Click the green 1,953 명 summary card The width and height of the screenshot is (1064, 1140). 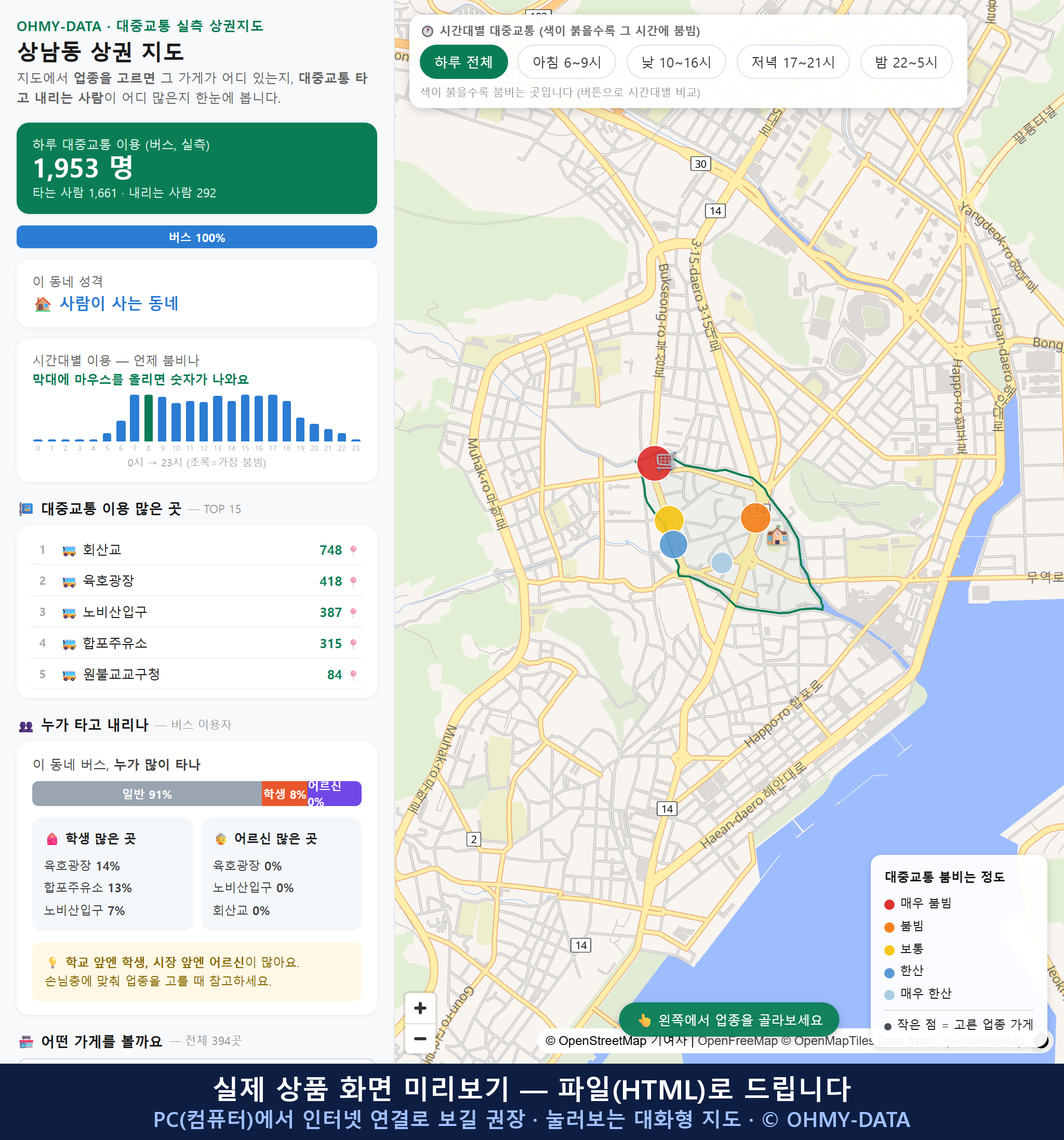[197, 168]
